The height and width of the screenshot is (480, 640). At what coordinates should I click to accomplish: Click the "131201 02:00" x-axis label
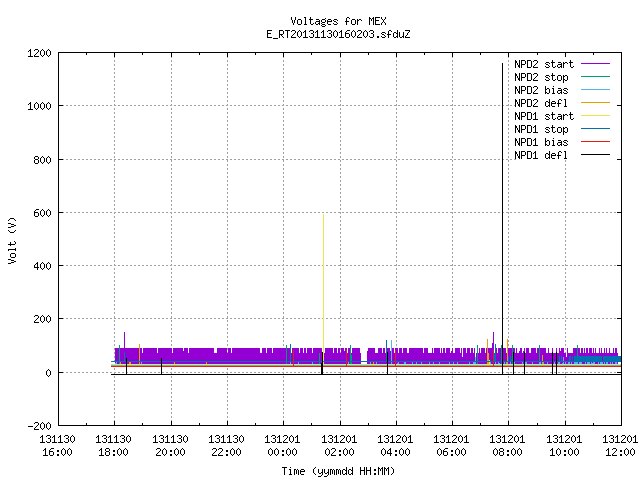[x=339, y=446]
